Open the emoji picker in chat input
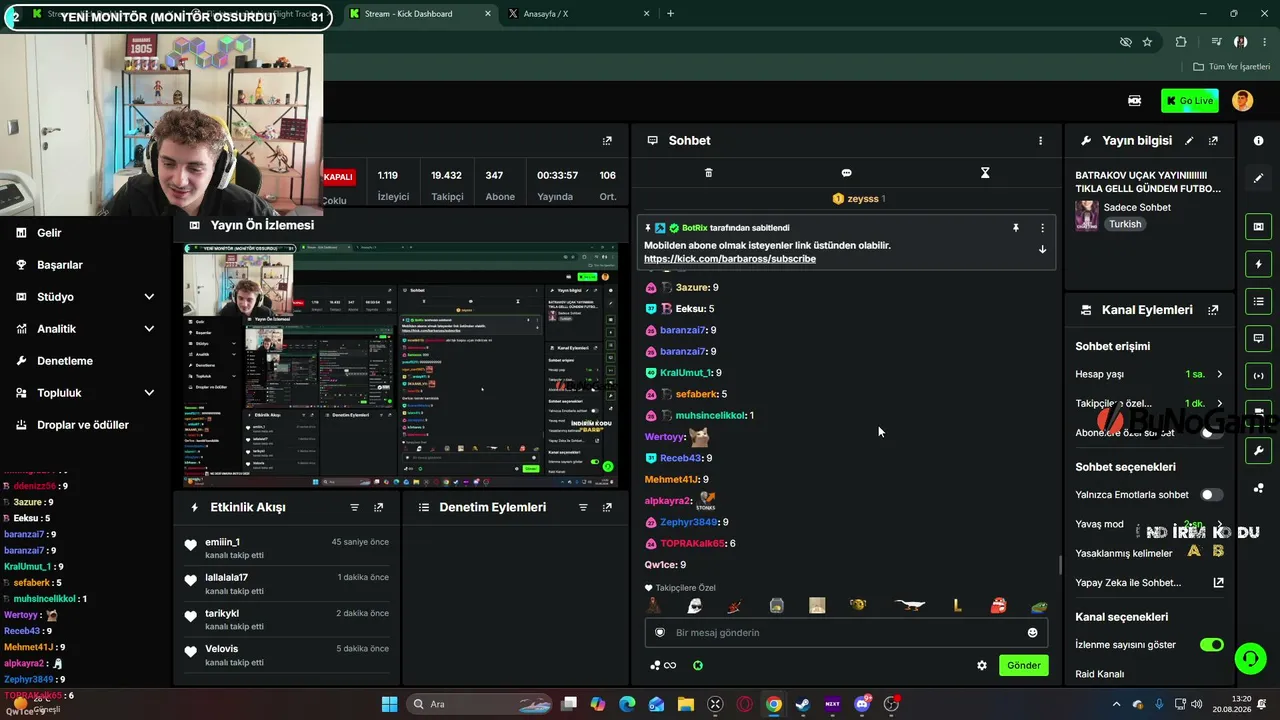Viewport: 1280px width, 720px height. [x=1032, y=633]
